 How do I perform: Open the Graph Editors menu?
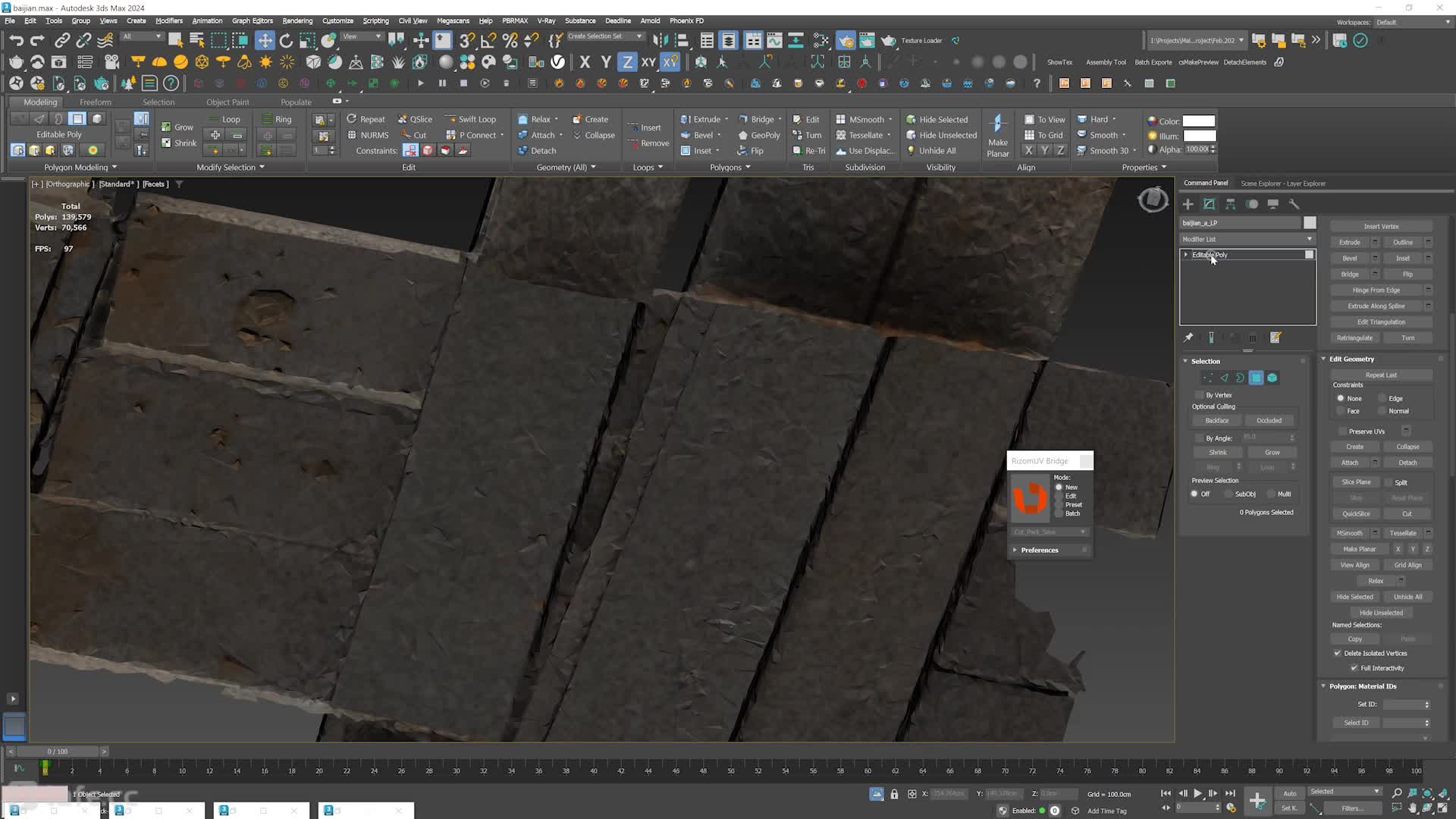point(253,20)
